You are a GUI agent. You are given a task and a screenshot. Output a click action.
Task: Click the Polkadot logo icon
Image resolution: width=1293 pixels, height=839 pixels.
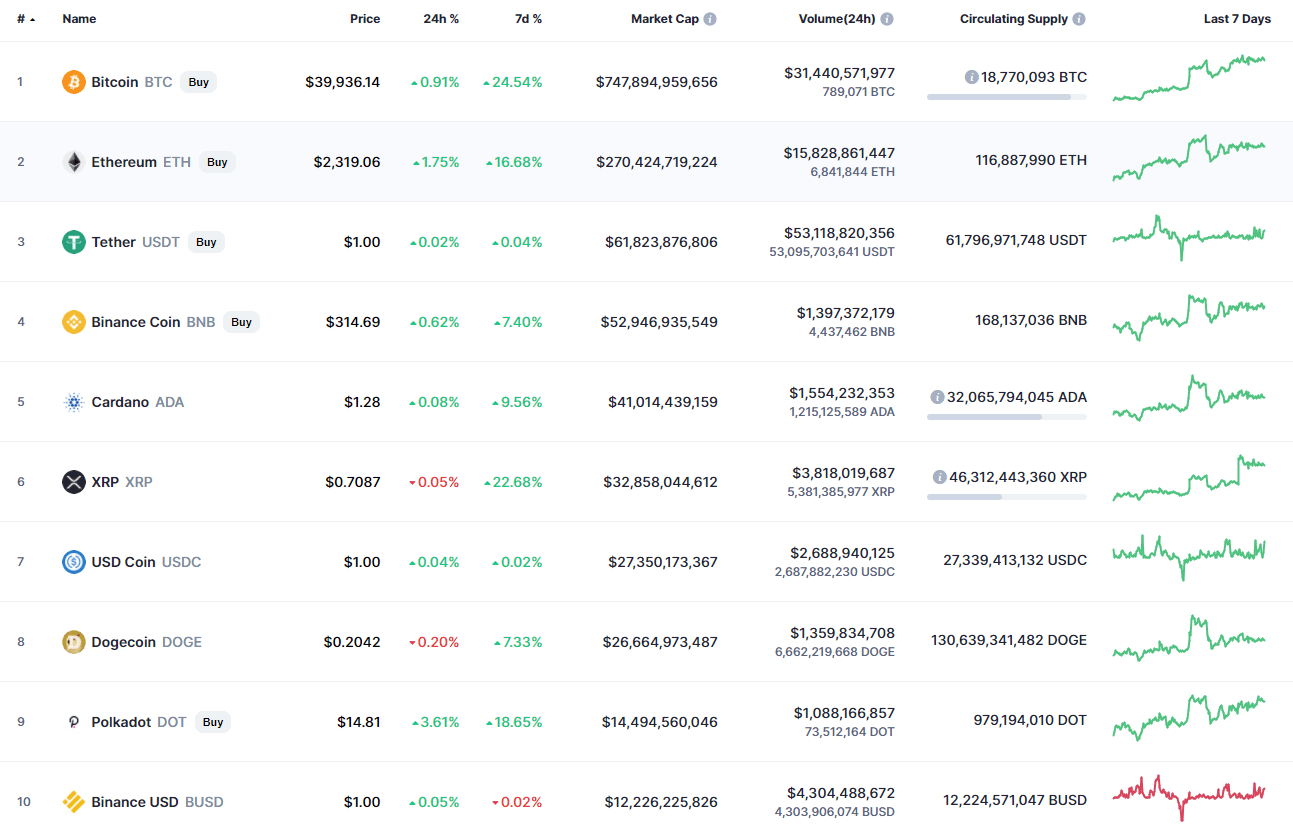[x=74, y=722]
